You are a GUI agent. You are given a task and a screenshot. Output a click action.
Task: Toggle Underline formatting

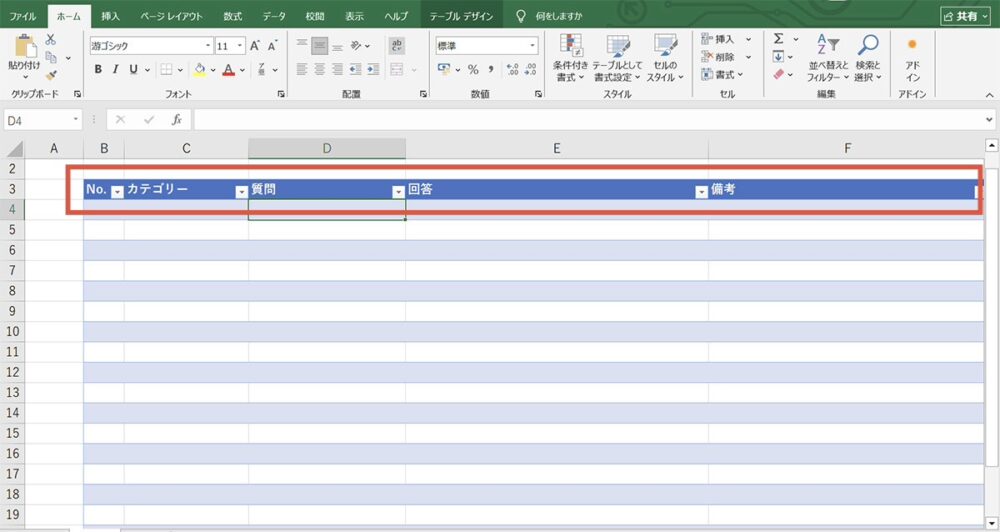coord(133,70)
